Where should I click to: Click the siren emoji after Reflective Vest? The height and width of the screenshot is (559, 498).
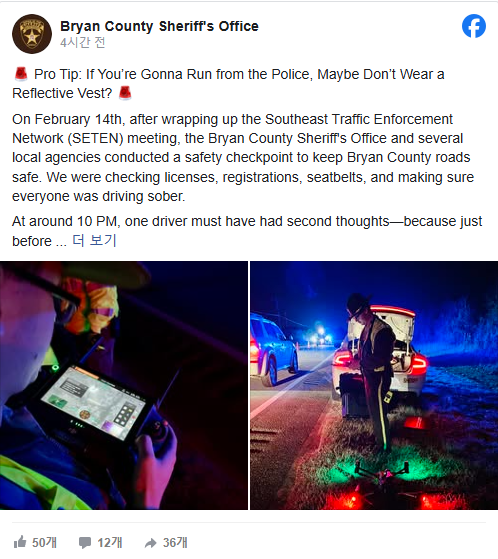(125, 93)
